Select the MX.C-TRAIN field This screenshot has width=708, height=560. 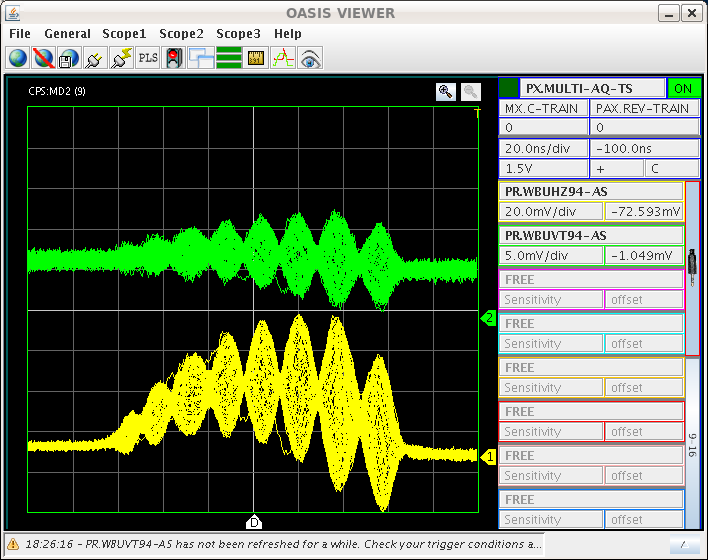544,109
